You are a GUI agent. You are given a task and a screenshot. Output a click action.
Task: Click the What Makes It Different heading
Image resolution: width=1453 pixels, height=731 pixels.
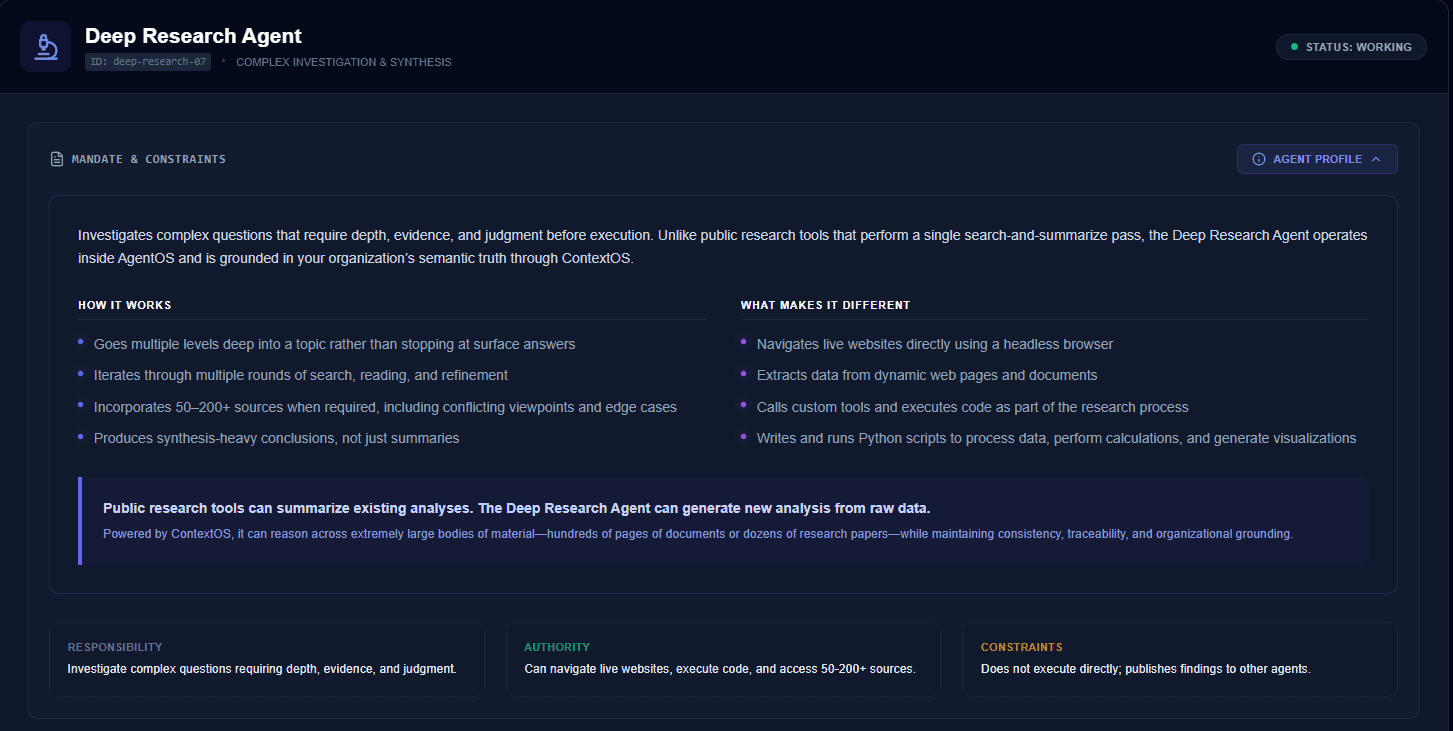tap(825, 305)
